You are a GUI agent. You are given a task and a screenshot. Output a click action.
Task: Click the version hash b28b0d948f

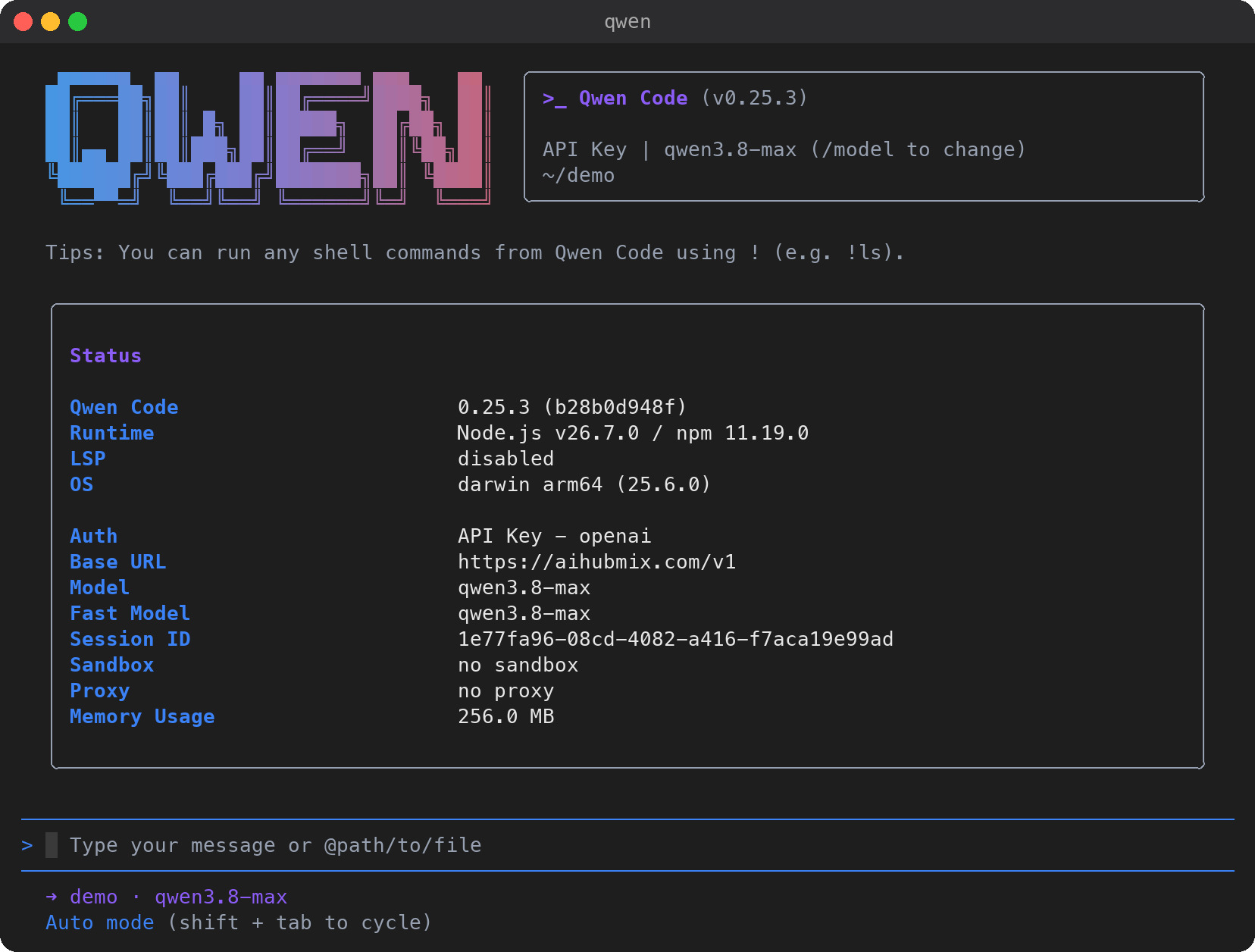615,407
